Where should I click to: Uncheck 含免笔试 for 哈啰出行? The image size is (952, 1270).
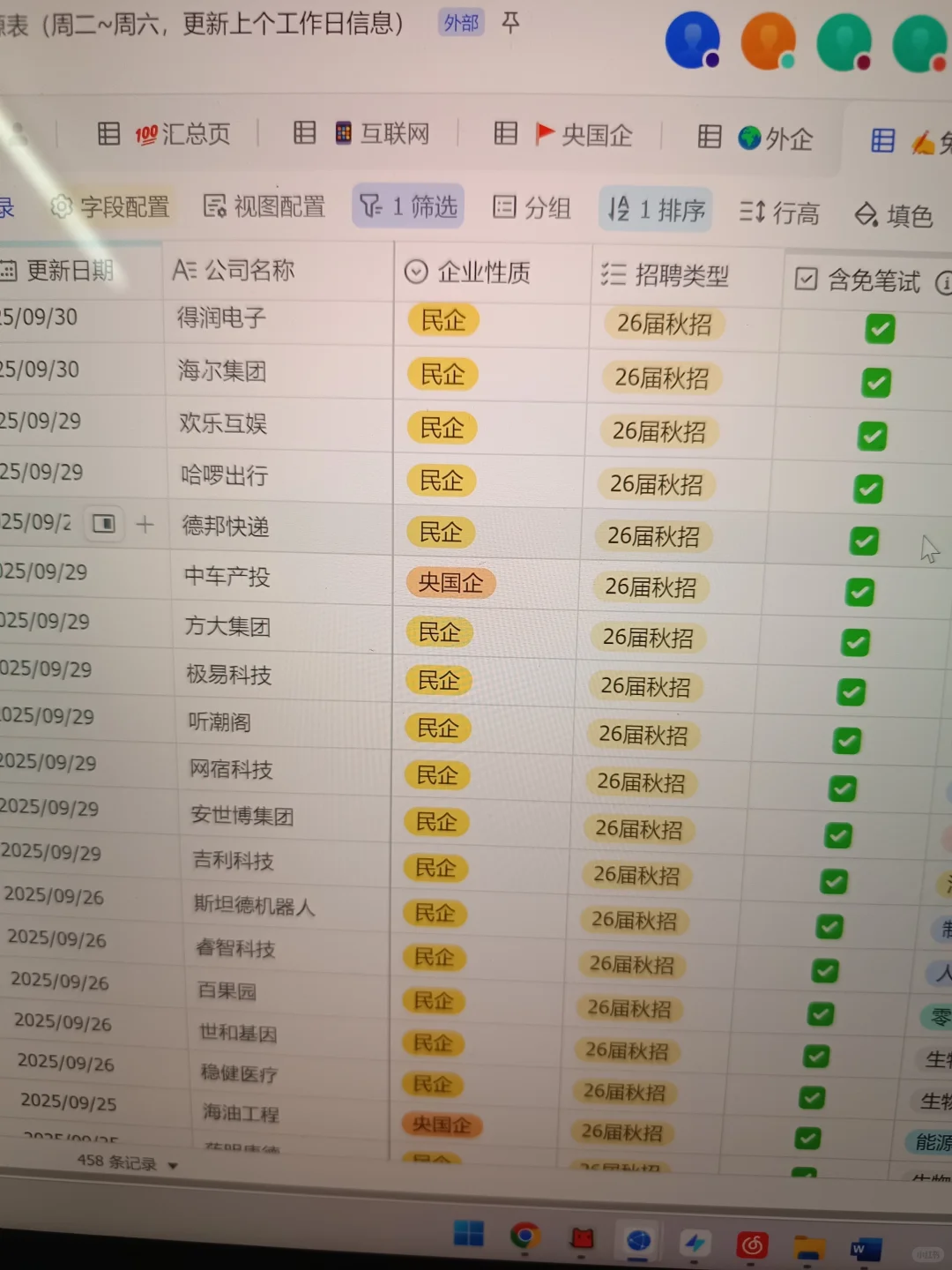tap(868, 489)
